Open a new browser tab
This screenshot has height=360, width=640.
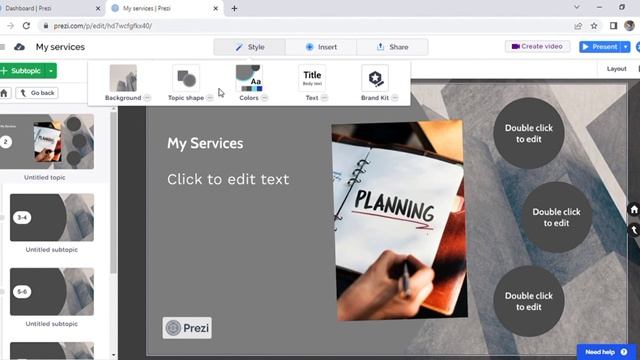[234, 8]
